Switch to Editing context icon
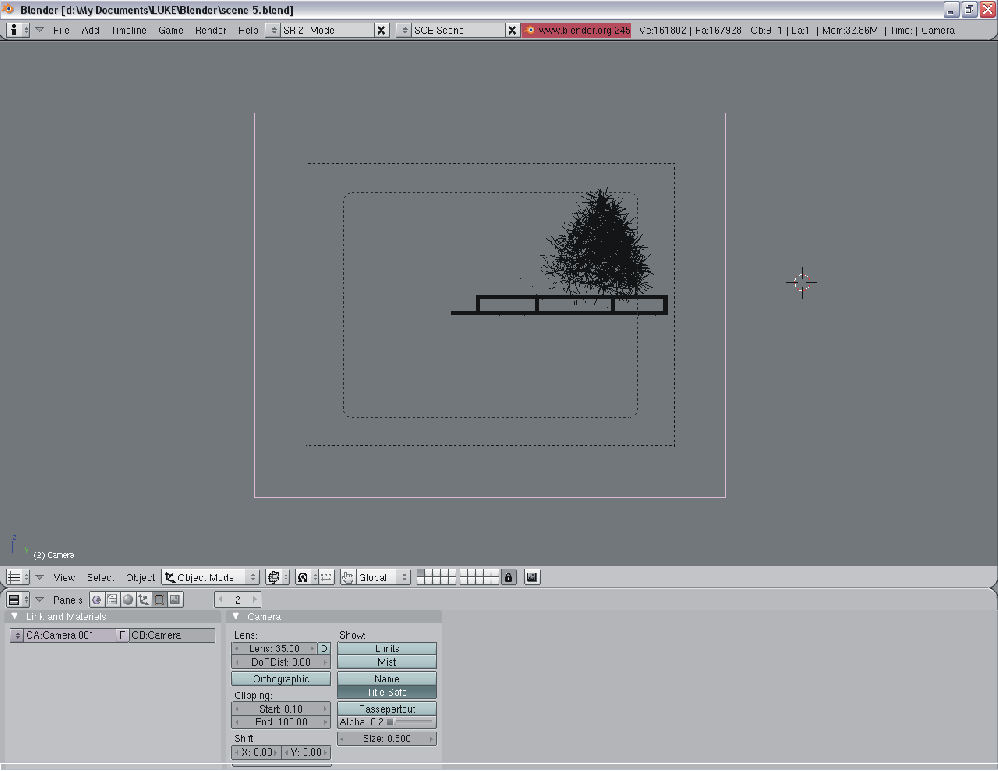 160,600
